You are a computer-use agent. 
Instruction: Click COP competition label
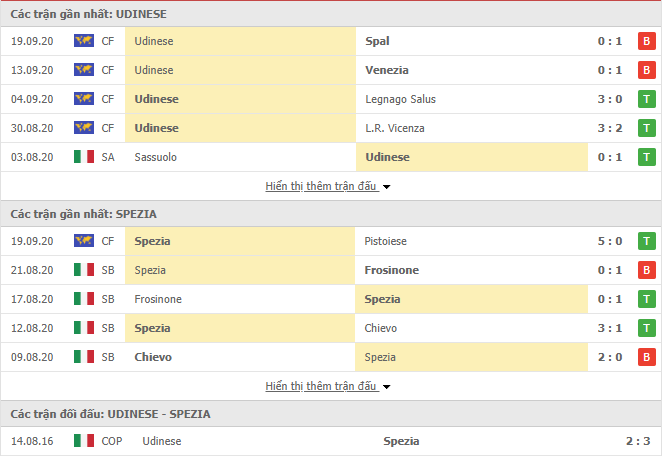click(x=111, y=441)
